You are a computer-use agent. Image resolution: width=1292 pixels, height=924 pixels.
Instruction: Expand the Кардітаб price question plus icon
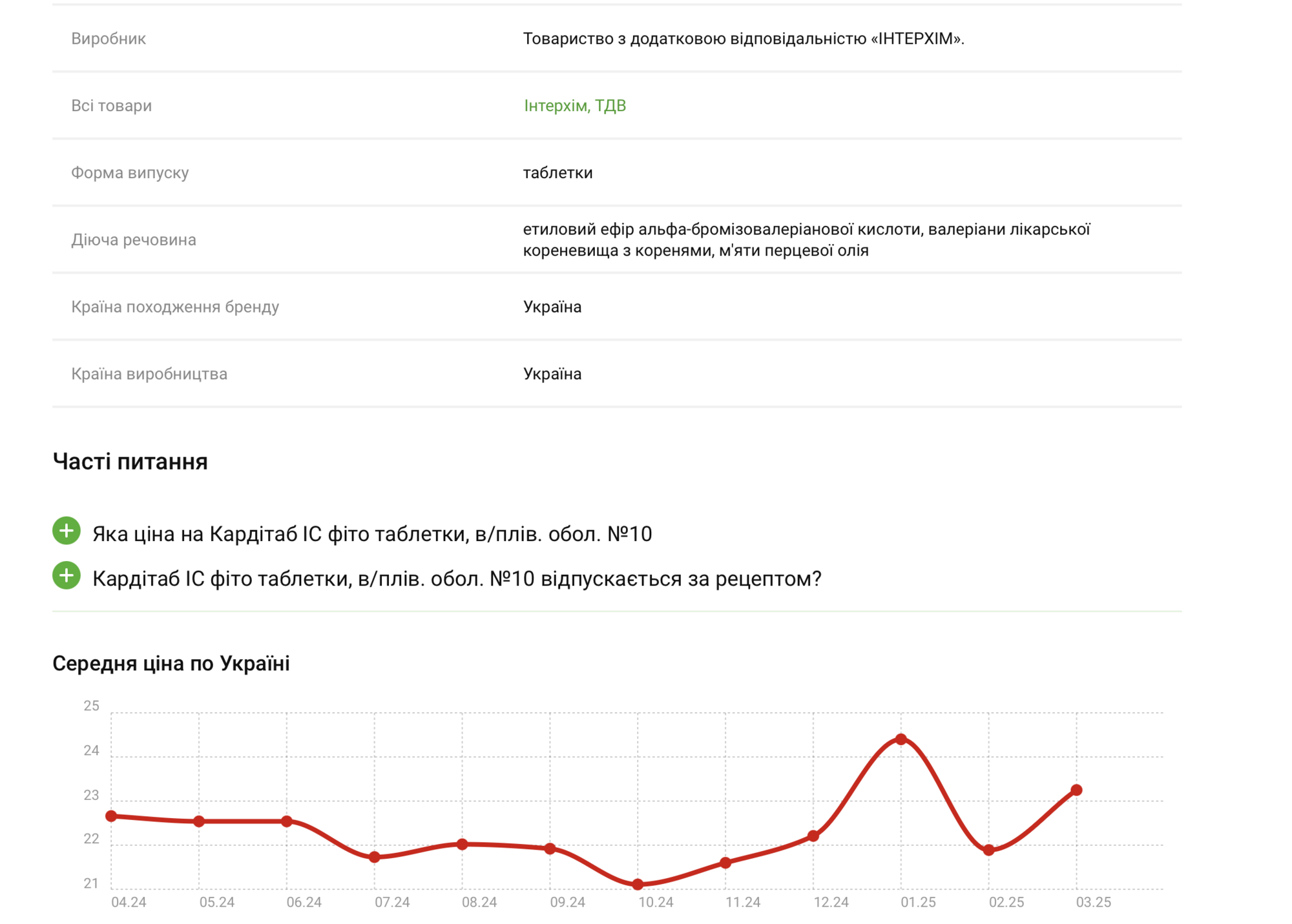click(66, 531)
